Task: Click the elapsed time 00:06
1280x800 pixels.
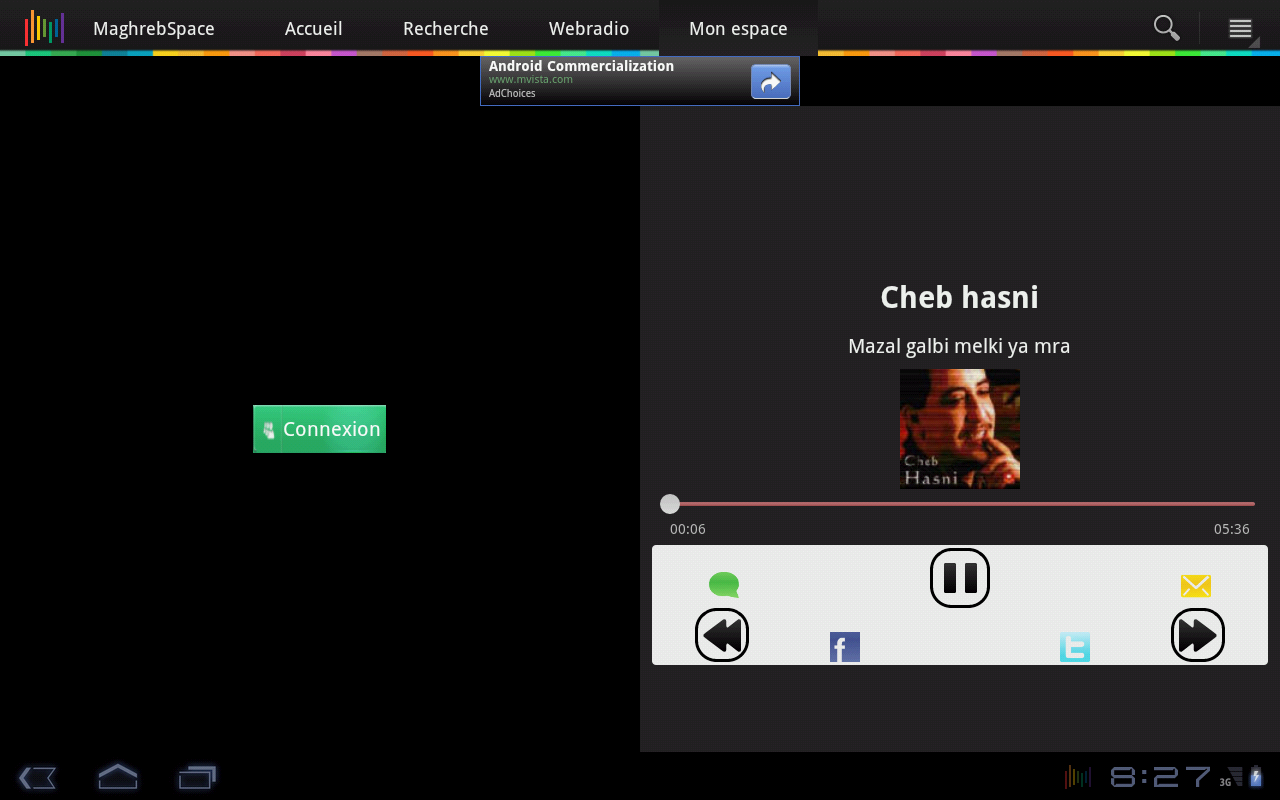Action: coord(688,529)
